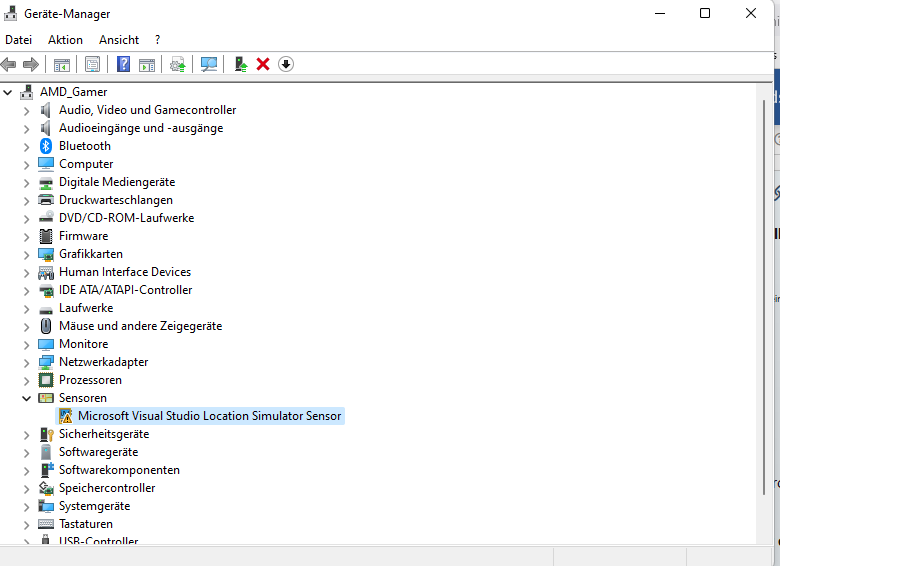Click the warning icon of Location Simulator Sensor

click(x=65, y=416)
